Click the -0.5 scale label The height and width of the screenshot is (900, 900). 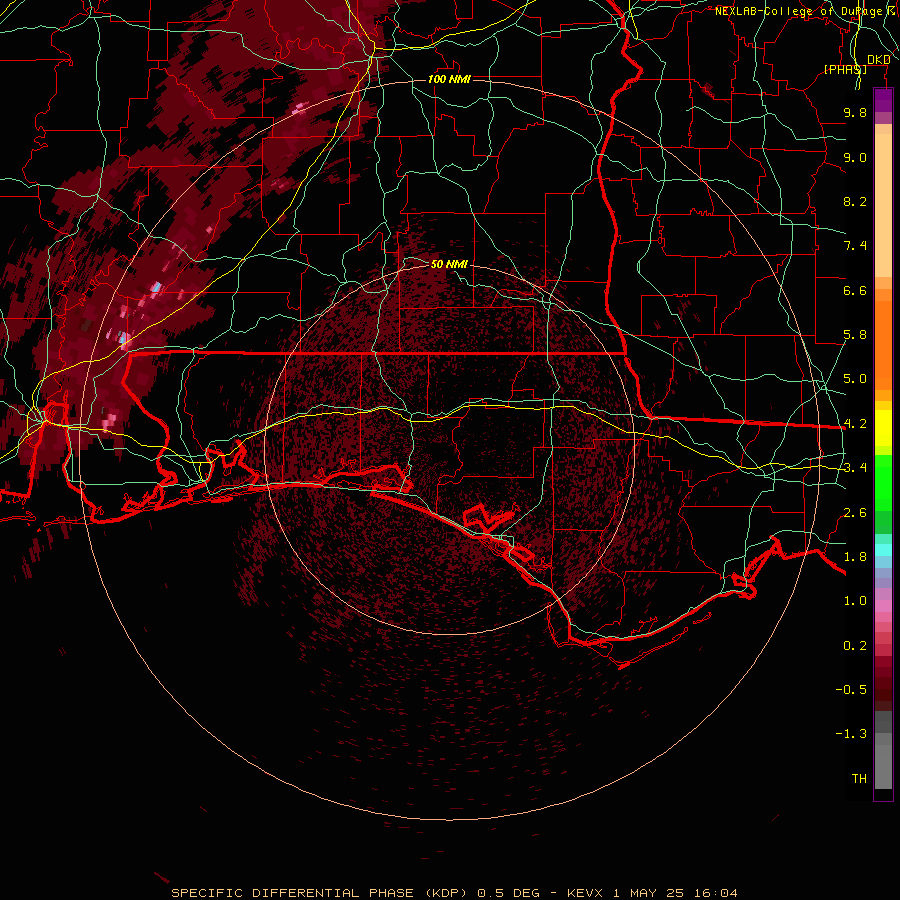pos(851,690)
